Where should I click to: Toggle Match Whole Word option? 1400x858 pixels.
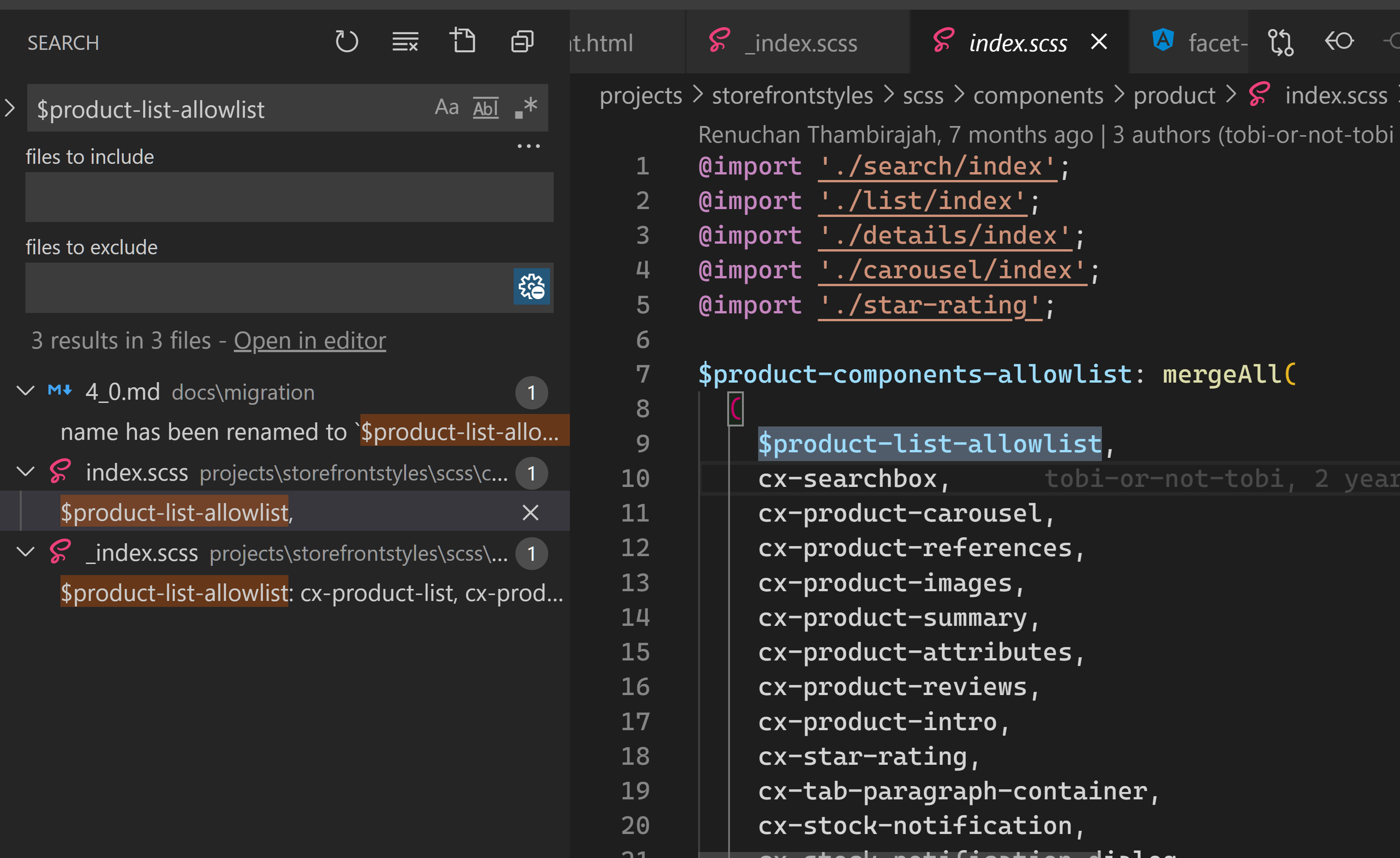tap(486, 108)
